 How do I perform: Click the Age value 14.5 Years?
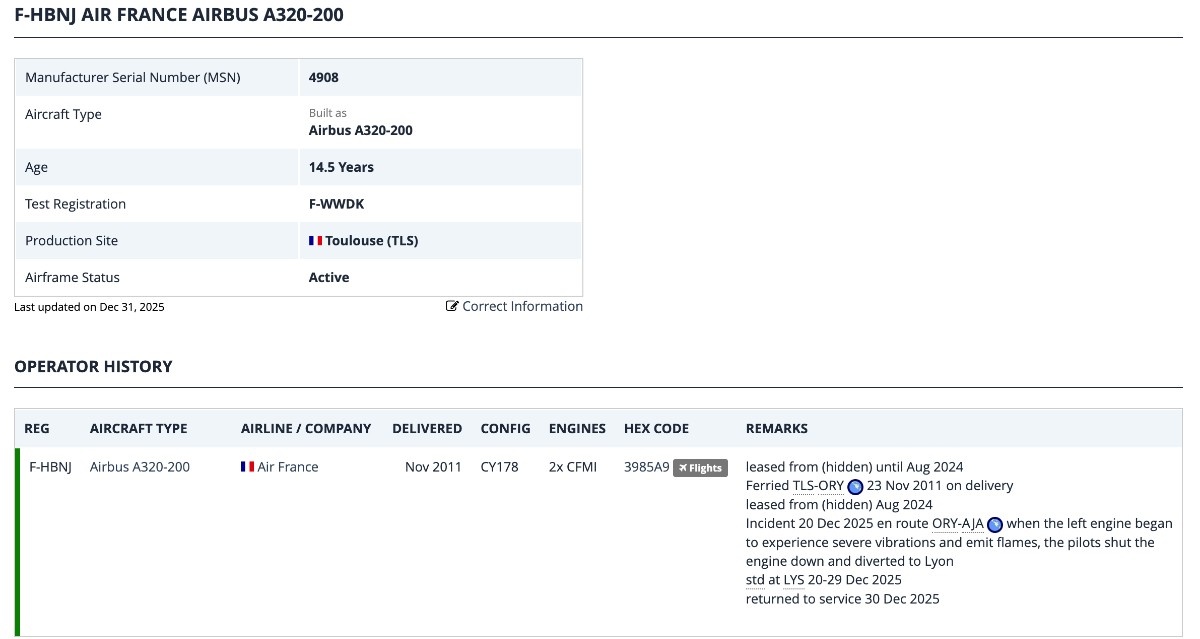point(341,167)
